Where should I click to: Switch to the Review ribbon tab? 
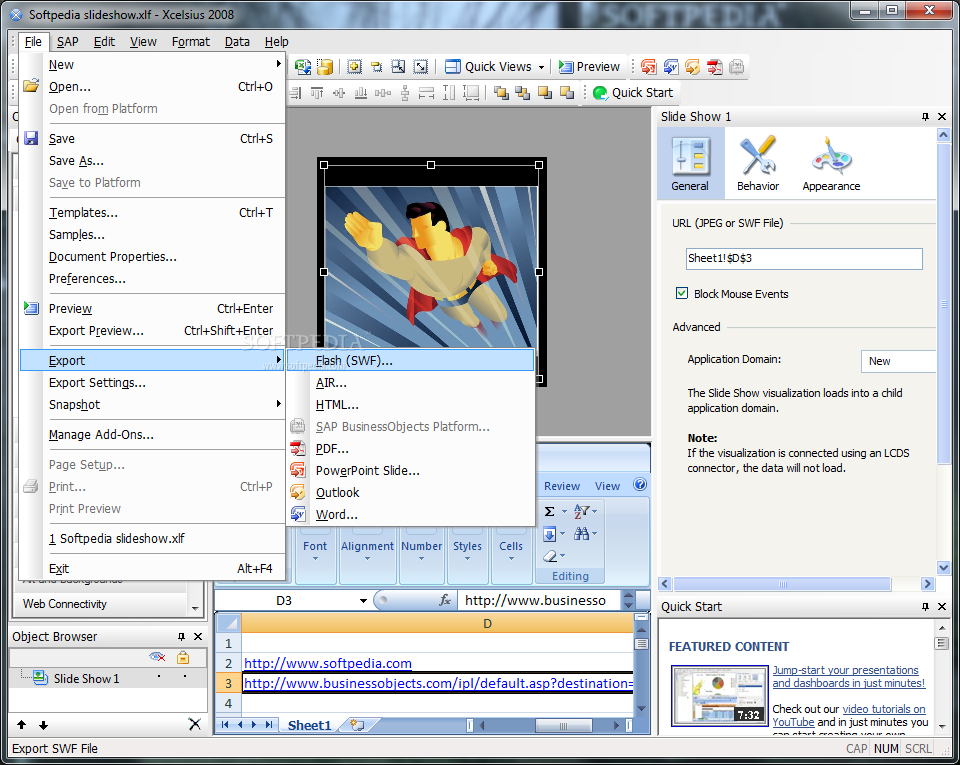coord(561,486)
